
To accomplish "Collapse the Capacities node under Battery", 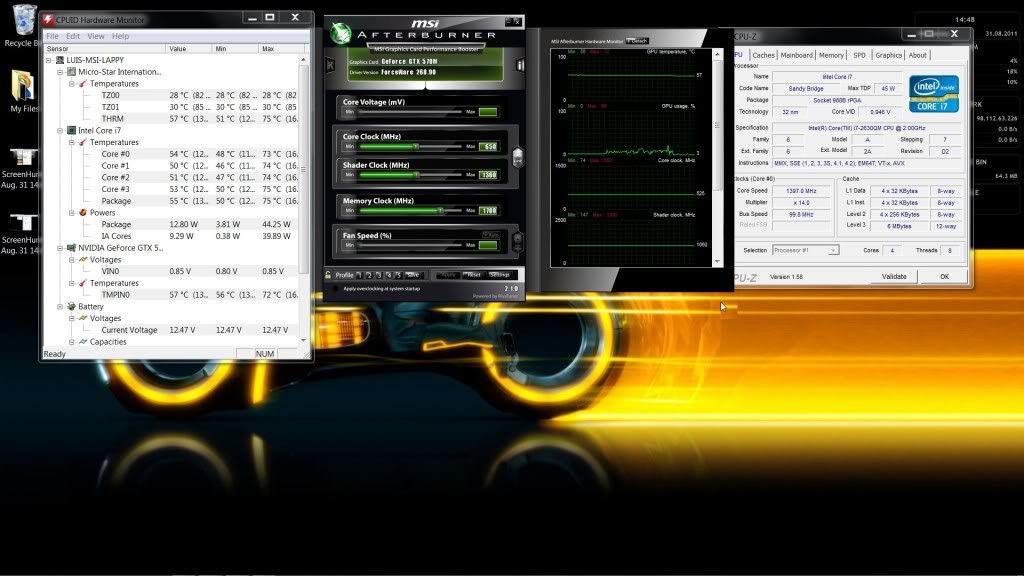I will click(x=72, y=342).
